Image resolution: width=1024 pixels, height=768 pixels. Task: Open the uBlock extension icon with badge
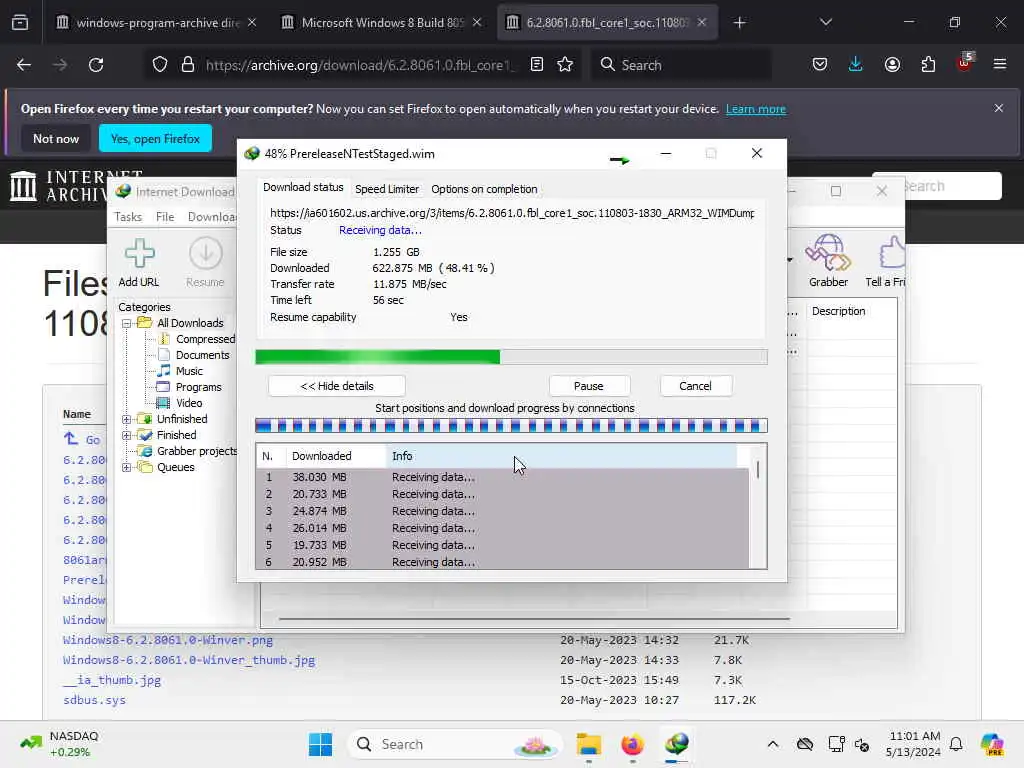(x=964, y=63)
